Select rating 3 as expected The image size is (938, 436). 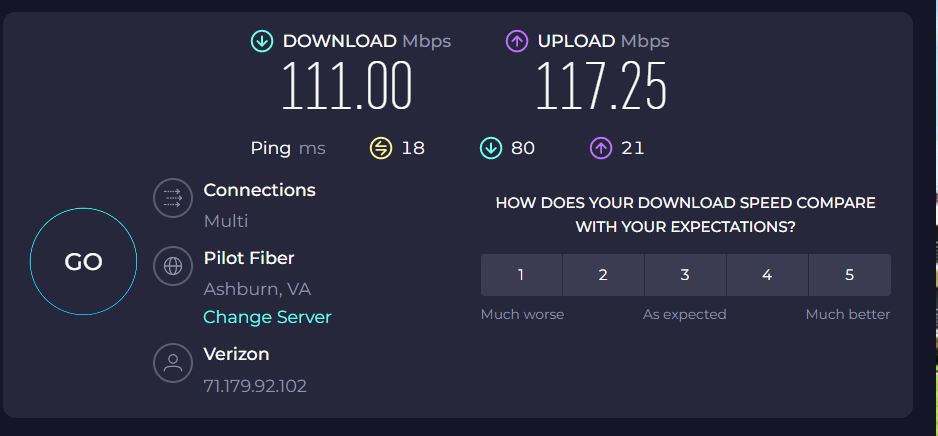(x=685, y=275)
